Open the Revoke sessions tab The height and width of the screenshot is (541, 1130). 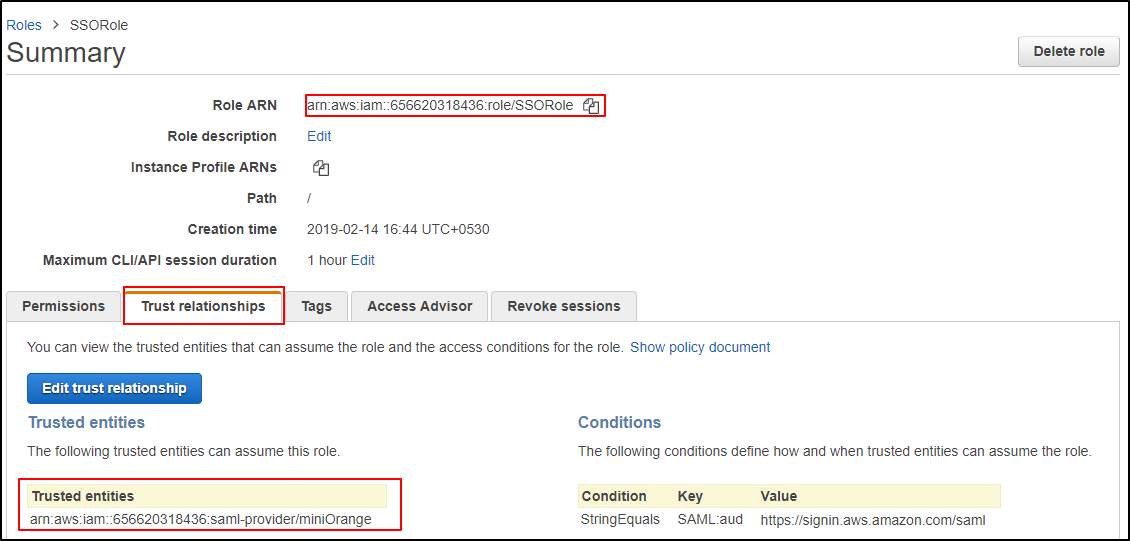tap(564, 306)
